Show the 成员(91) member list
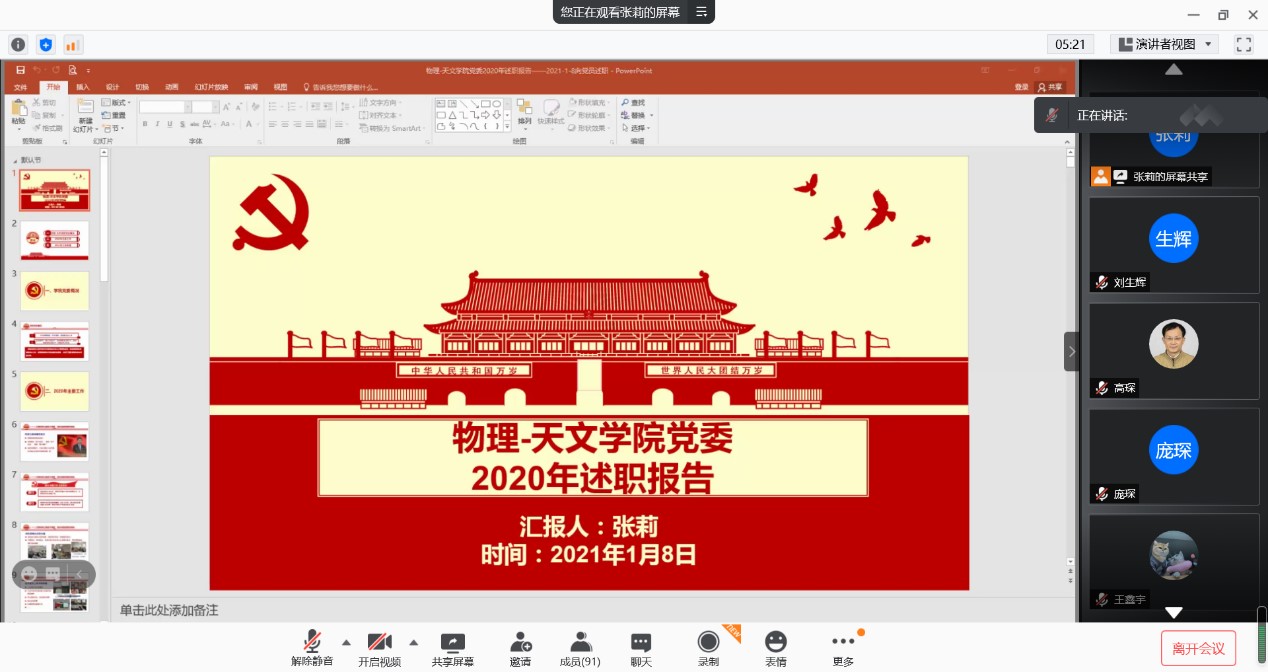This screenshot has width=1268, height=672. pos(580,648)
